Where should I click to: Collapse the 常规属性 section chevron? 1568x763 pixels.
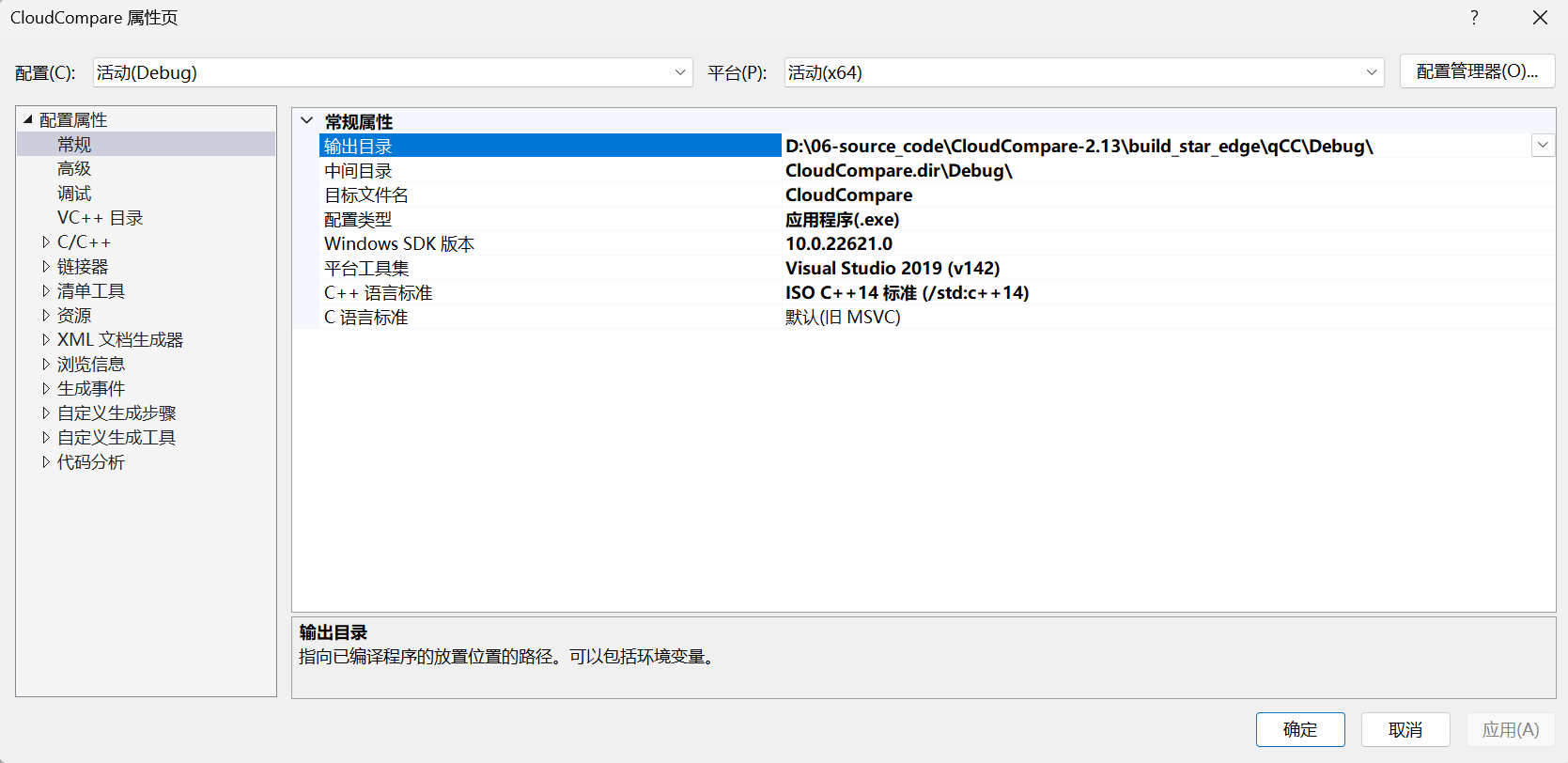tap(306, 120)
